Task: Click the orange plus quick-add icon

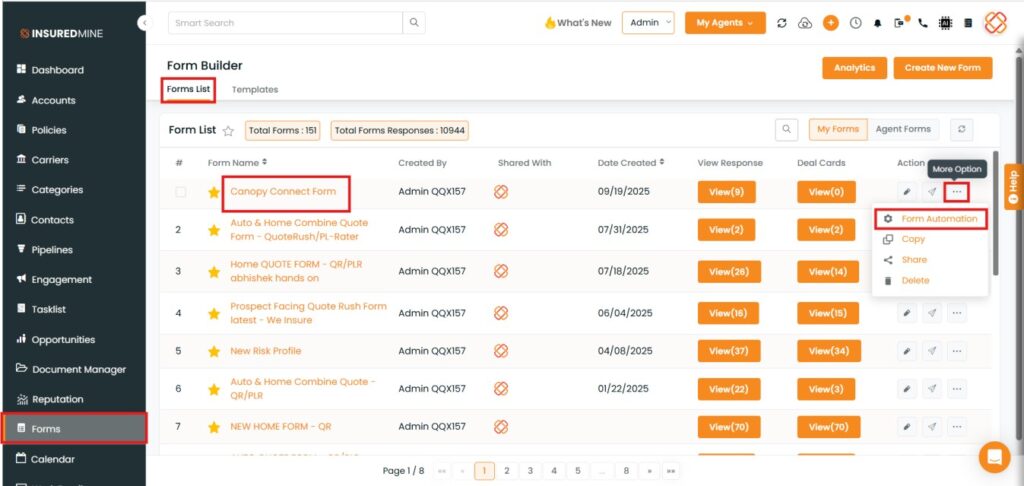Action: pyautogui.click(x=830, y=23)
